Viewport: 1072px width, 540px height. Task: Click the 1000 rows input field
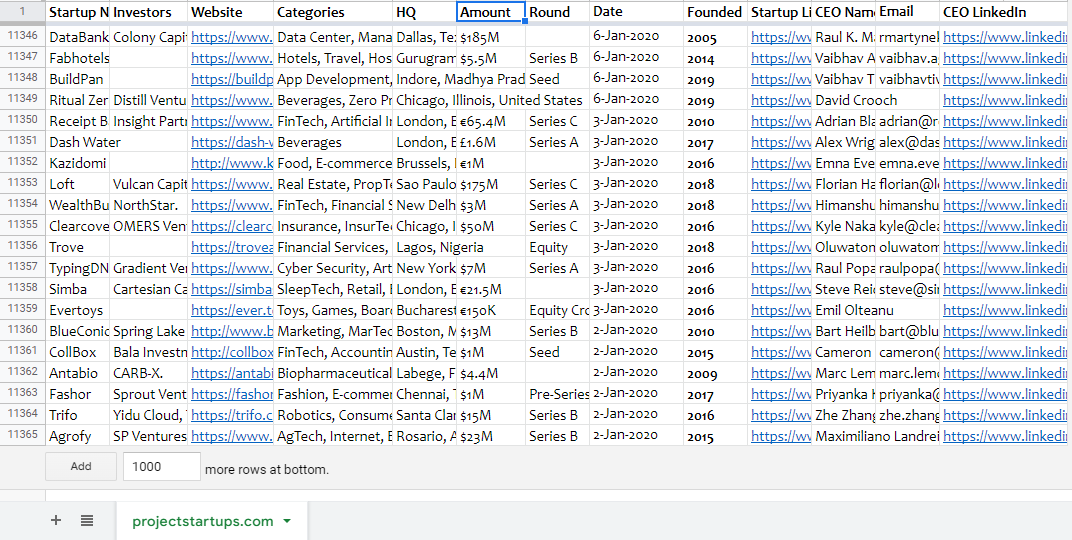click(x=162, y=466)
